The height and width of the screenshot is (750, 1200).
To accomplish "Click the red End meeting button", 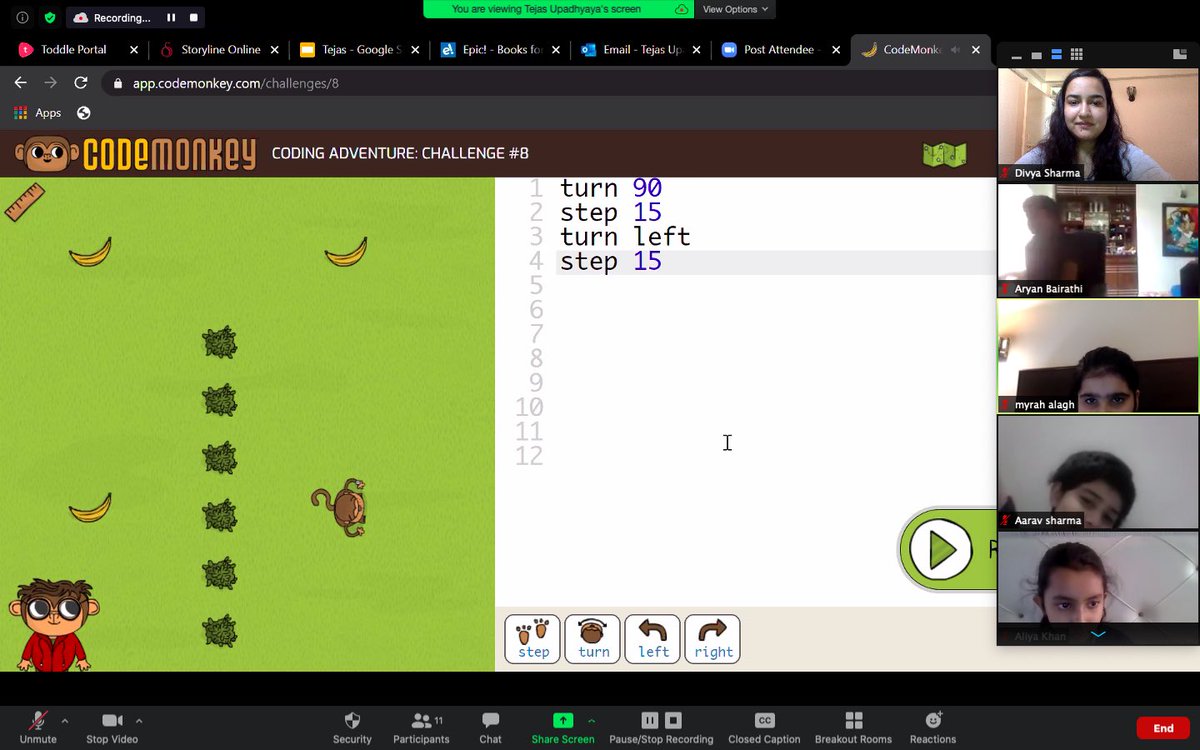I will pyautogui.click(x=1163, y=728).
